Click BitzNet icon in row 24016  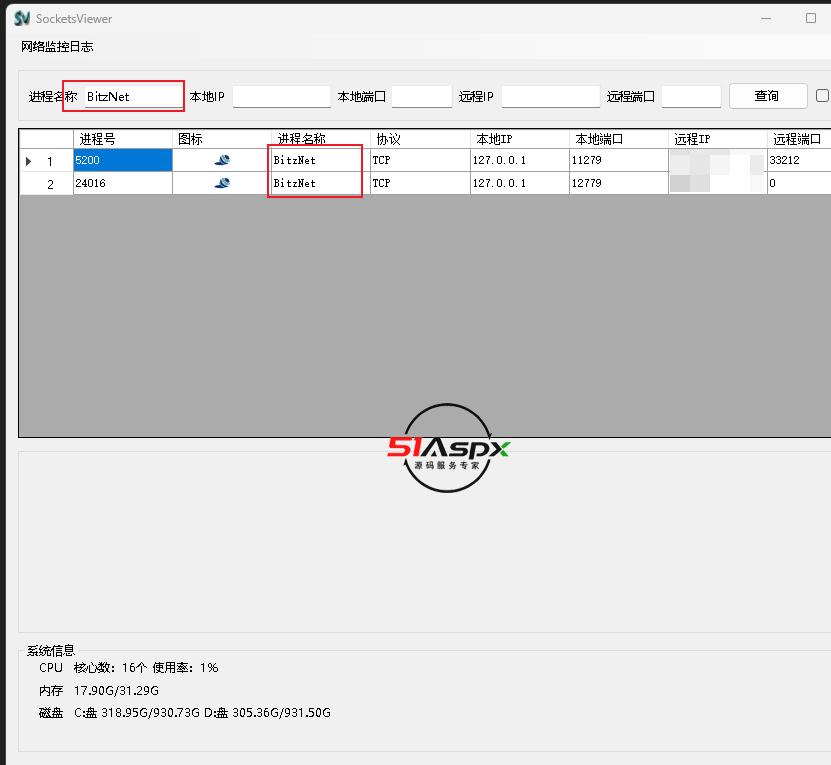pos(222,183)
